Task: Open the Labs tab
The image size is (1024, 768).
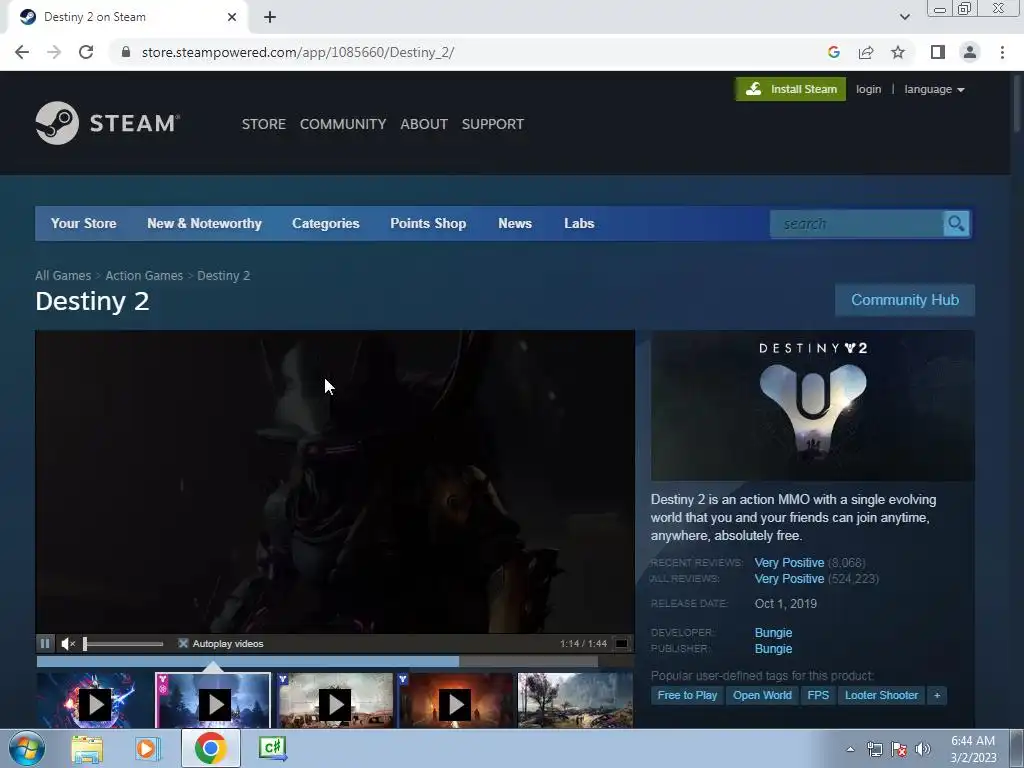Action: pos(579,223)
